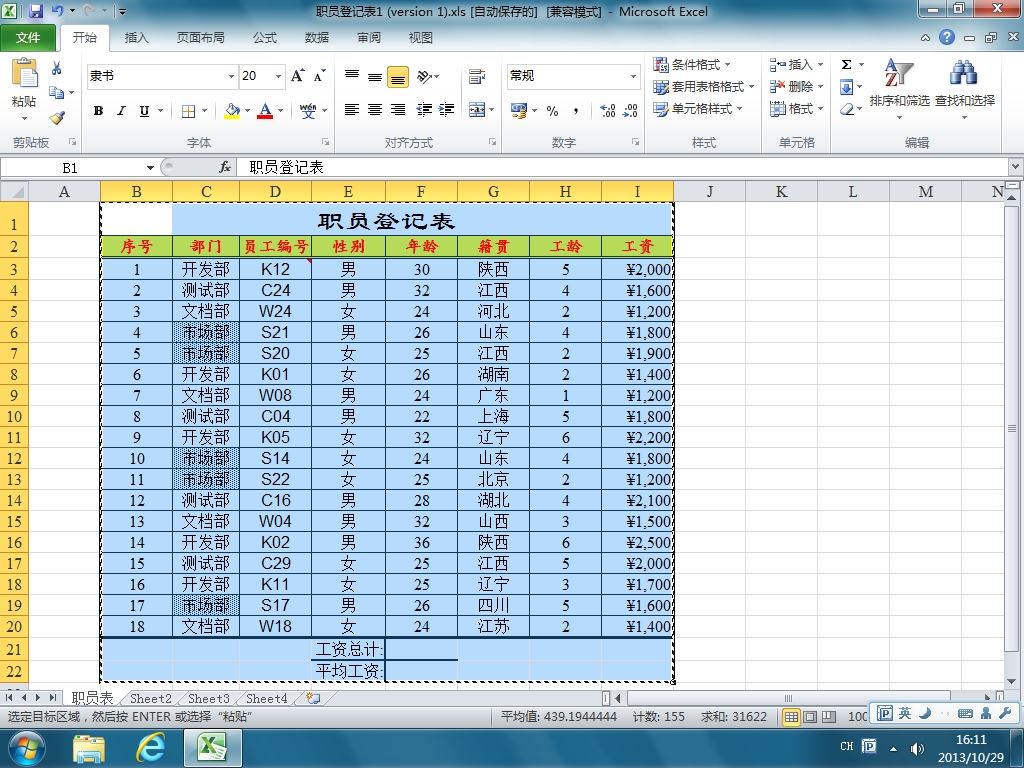
Task: Toggle middle vertical alignment
Action: (375, 76)
